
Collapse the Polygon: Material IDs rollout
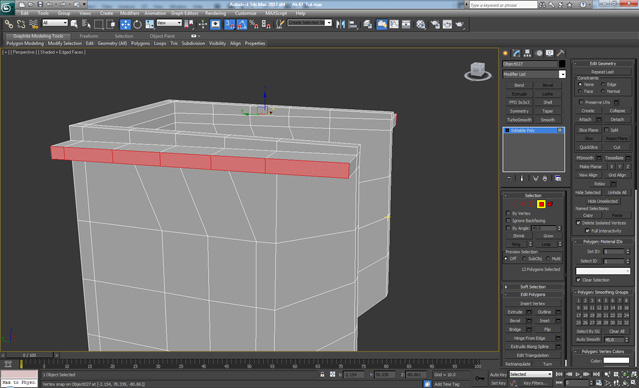click(603, 242)
